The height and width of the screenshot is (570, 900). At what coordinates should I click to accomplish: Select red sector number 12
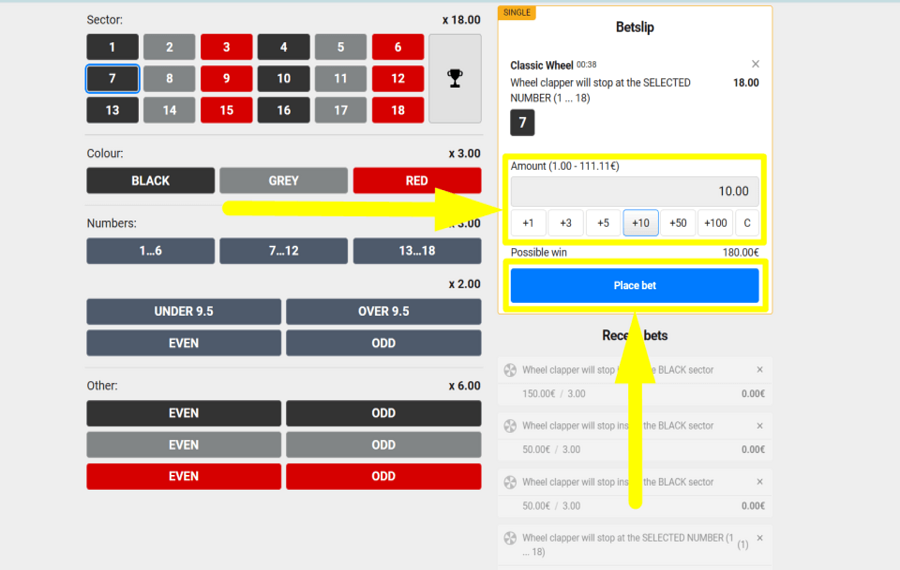(x=398, y=78)
